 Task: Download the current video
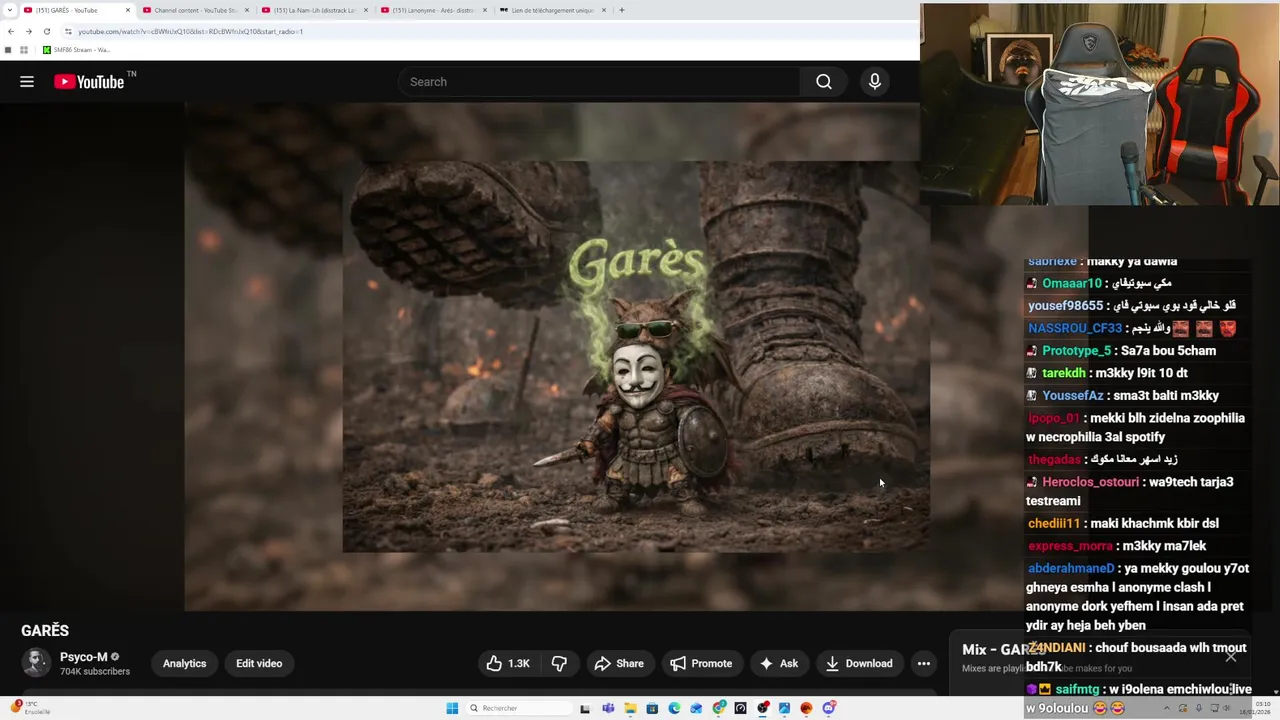(858, 663)
